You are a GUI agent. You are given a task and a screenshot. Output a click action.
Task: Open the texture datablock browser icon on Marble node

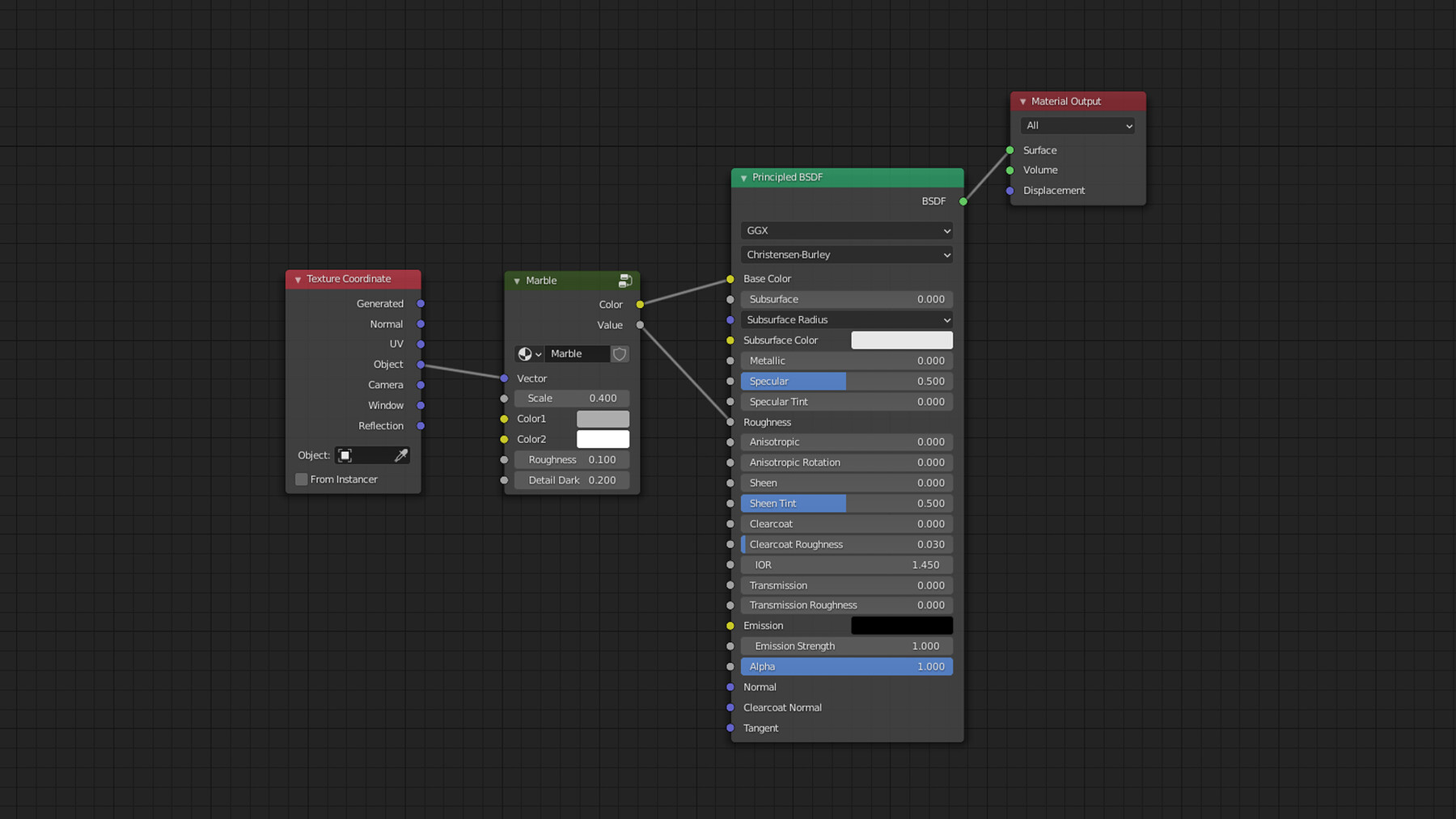(526, 354)
